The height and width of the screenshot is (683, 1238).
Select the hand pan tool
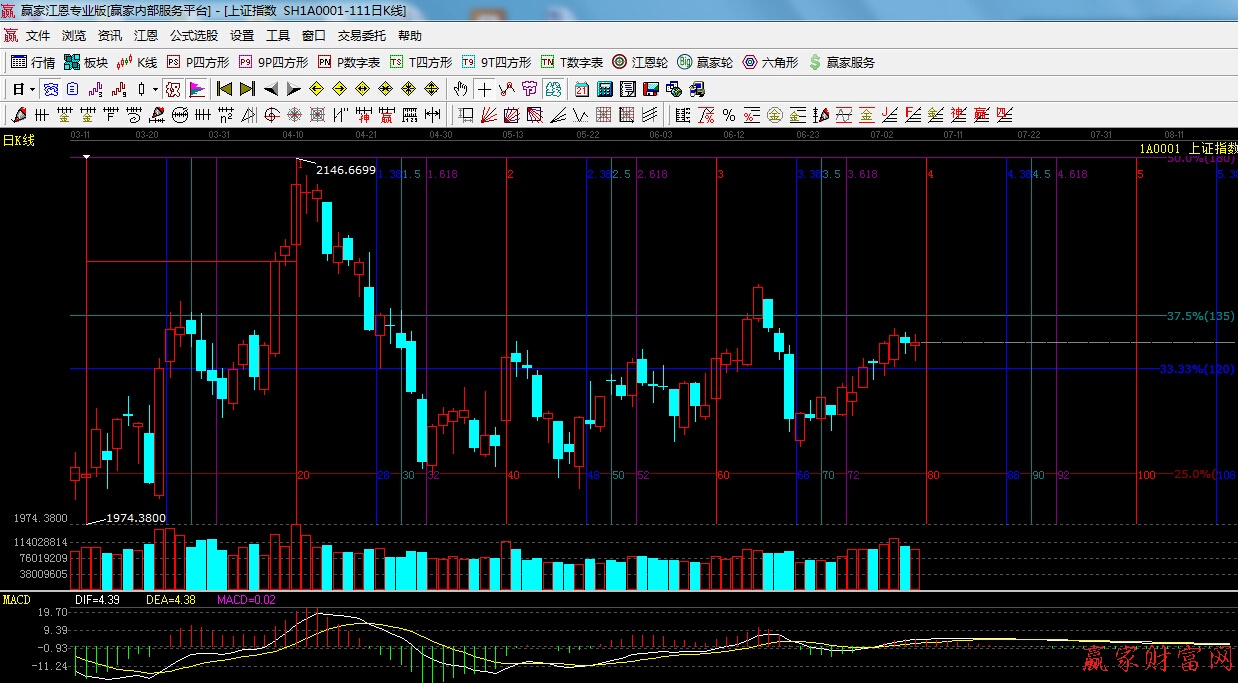click(x=460, y=89)
